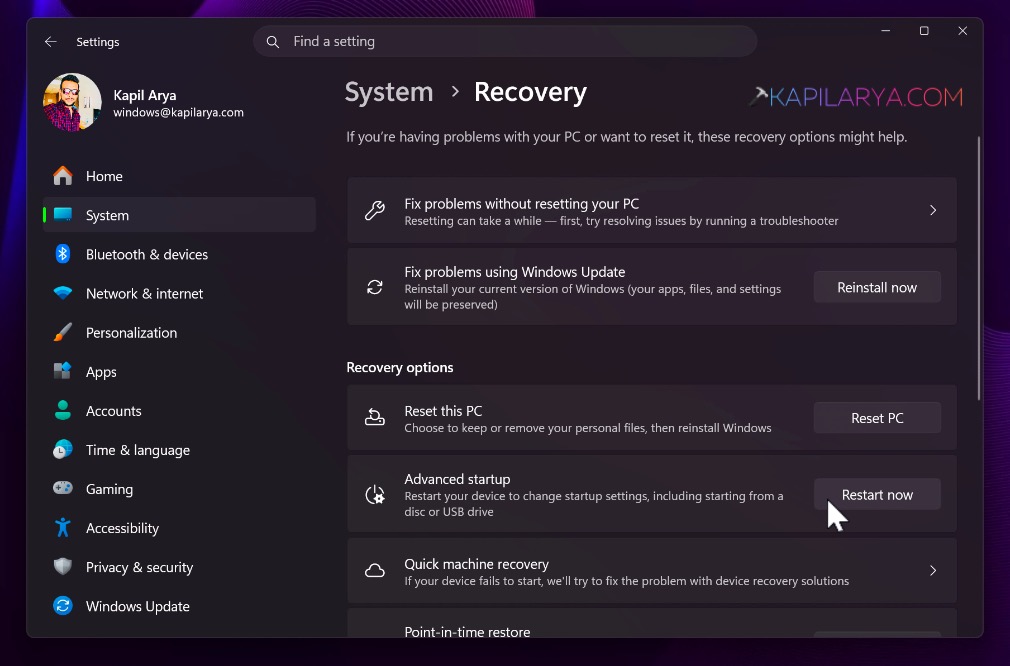
Task: Click the Windows Update sync icon
Action: coord(62,606)
